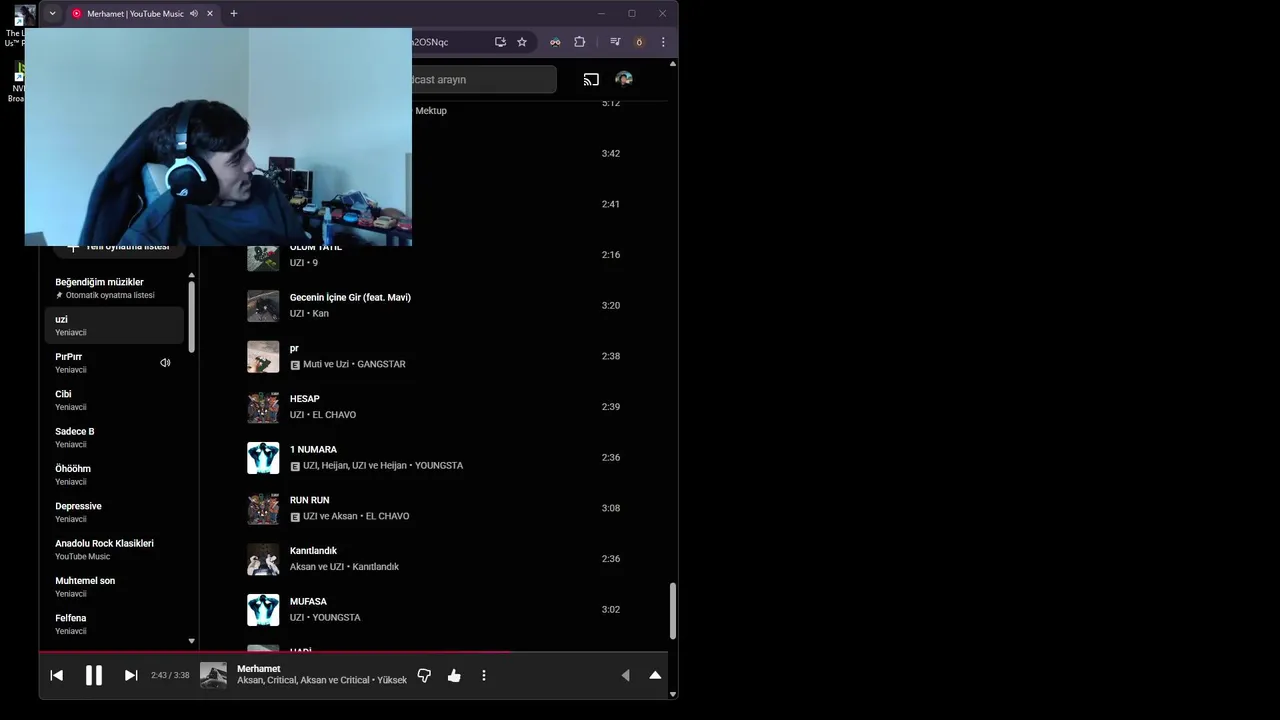Mute tab via speaker icon on Merhamet tab
The height and width of the screenshot is (720, 1280).
tap(194, 14)
